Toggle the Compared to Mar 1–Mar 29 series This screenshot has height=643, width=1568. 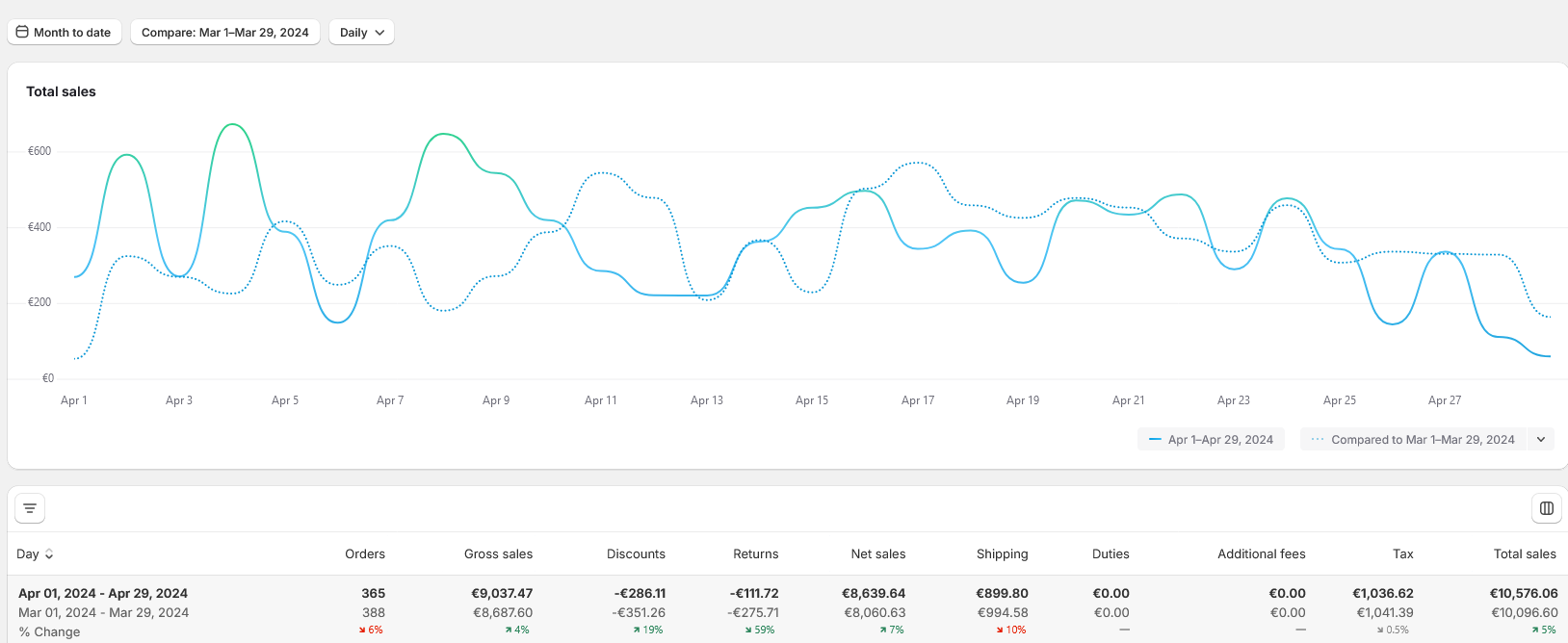(1413, 440)
